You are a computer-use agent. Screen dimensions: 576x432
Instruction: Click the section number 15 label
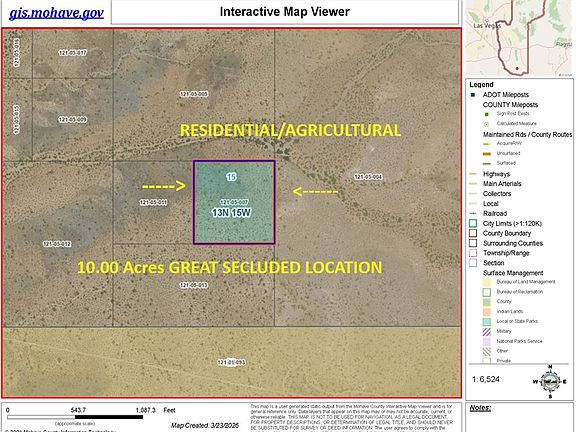[x=231, y=177]
